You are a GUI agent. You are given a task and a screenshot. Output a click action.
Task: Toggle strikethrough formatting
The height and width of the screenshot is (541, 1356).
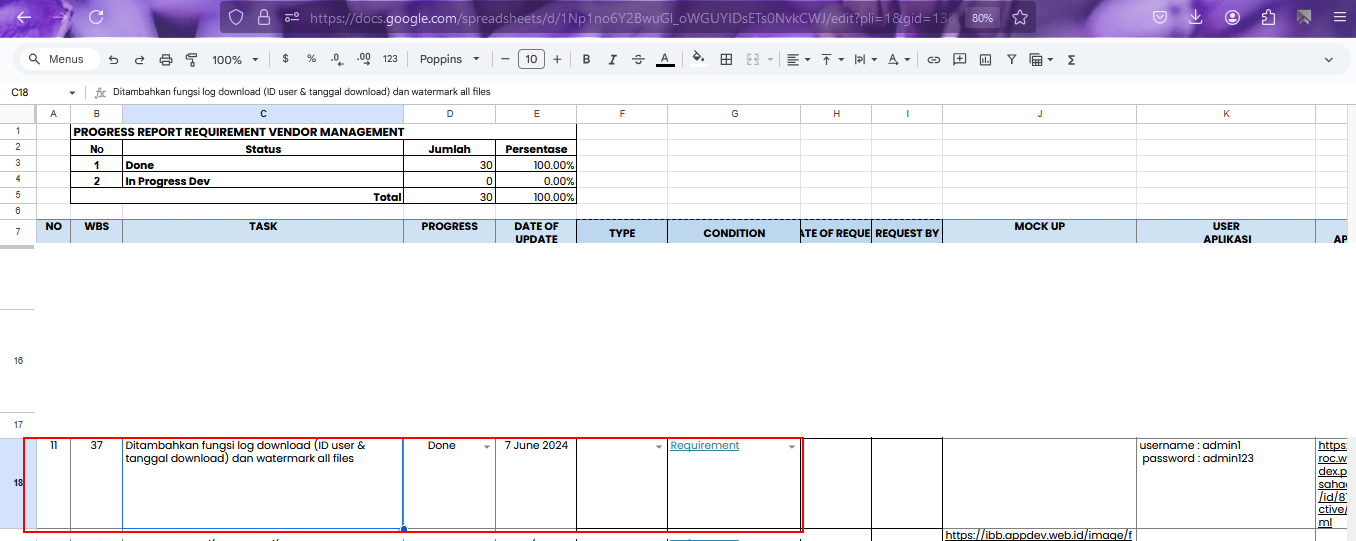[x=638, y=60]
